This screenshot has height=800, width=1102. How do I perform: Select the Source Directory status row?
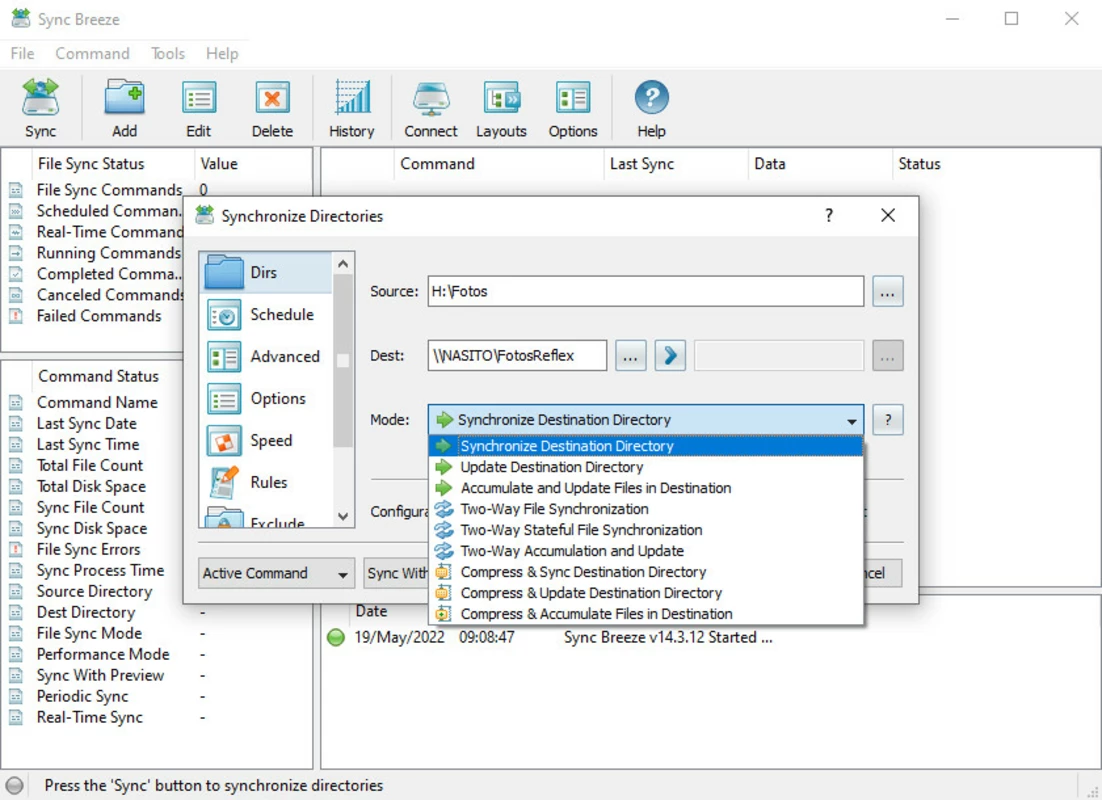coord(94,592)
